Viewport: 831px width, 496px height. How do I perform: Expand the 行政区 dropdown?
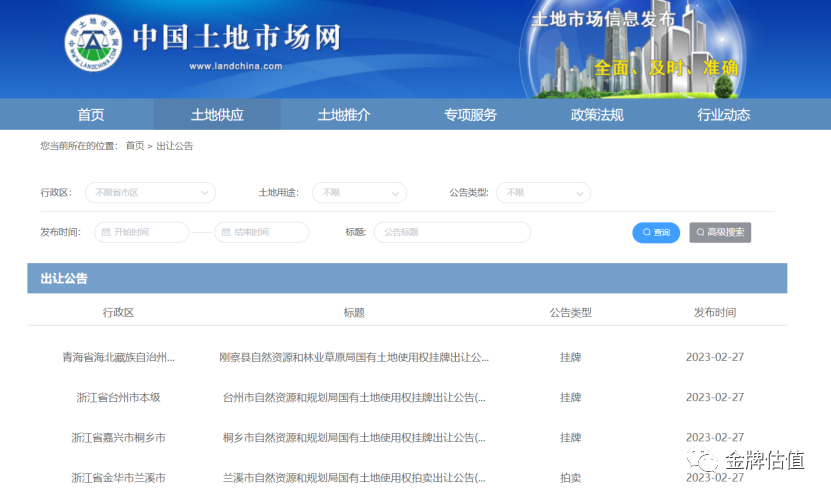point(151,193)
